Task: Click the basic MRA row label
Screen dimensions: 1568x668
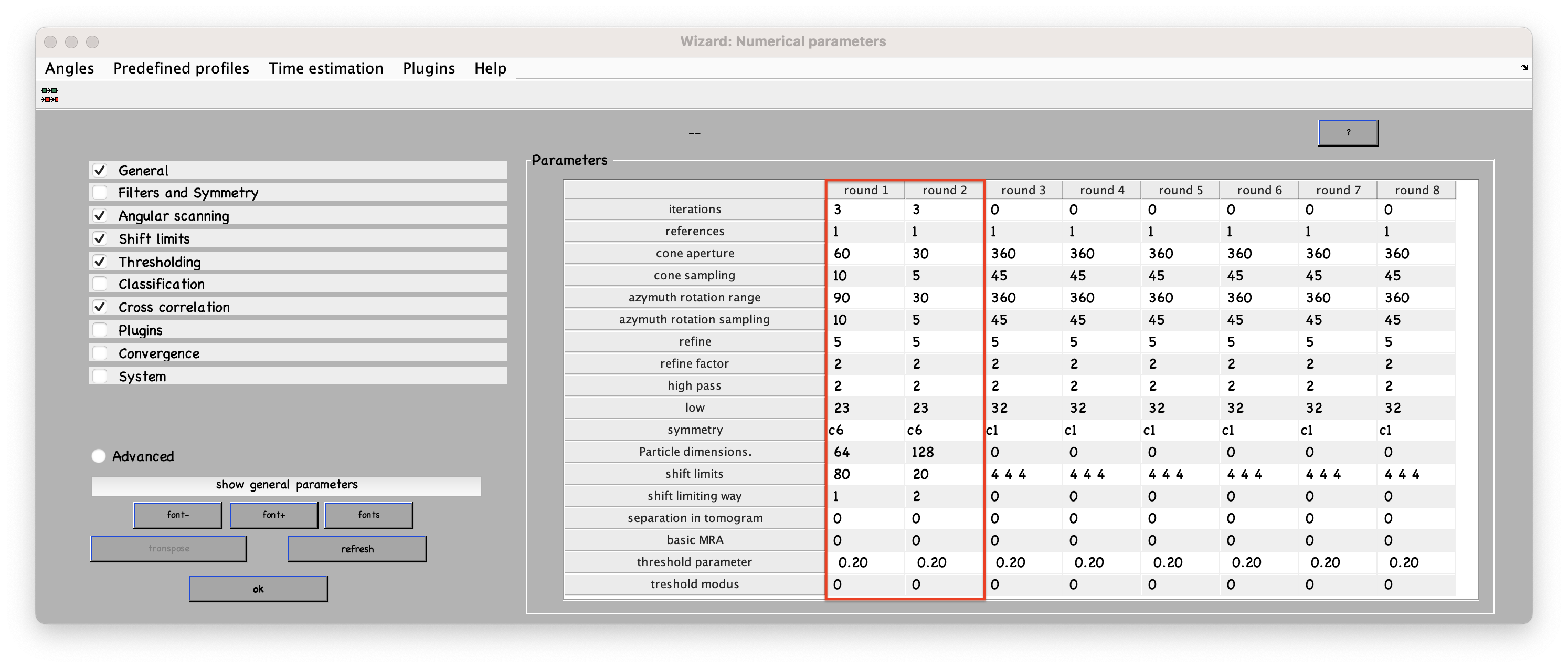Action: click(694, 540)
